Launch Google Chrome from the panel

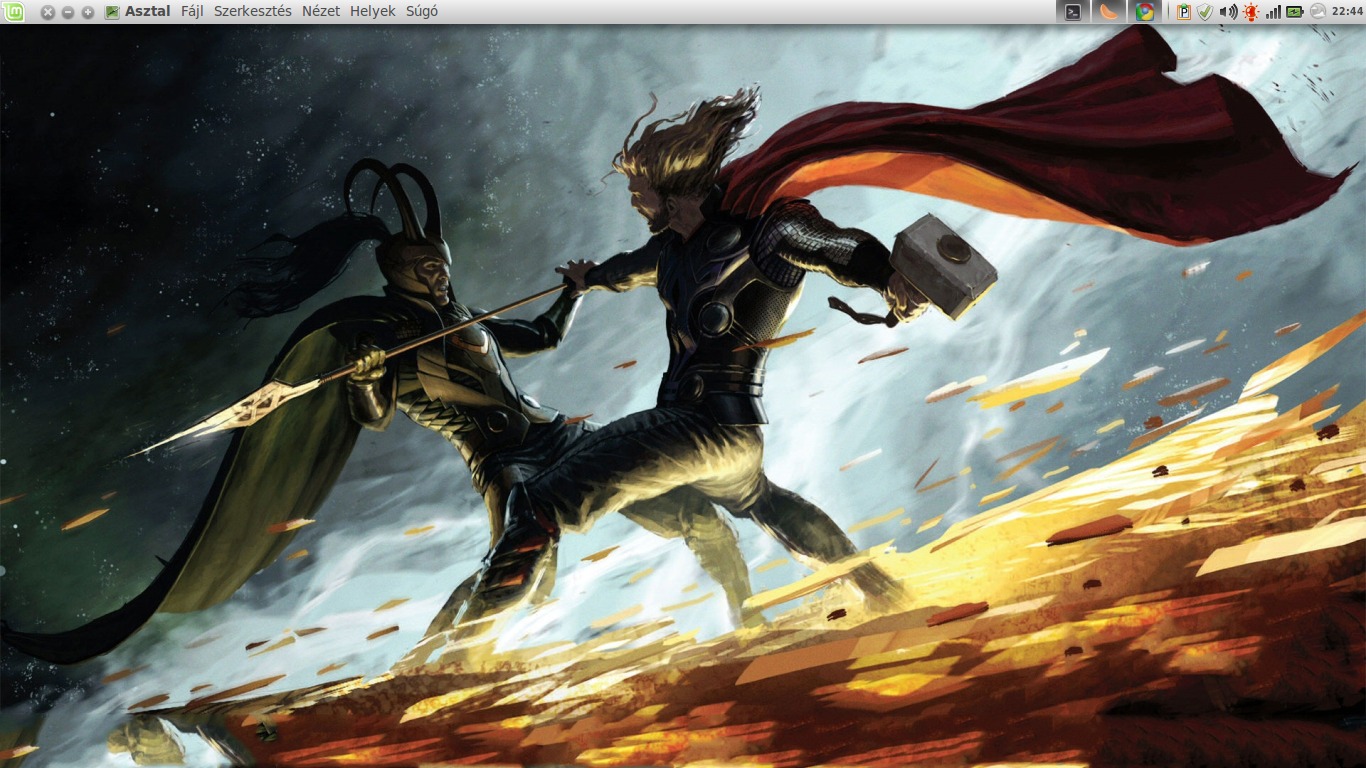1145,12
